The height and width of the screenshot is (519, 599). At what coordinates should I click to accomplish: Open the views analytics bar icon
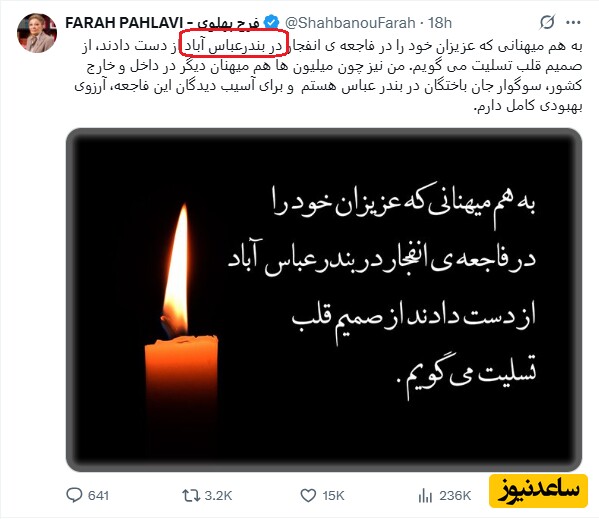[425, 495]
